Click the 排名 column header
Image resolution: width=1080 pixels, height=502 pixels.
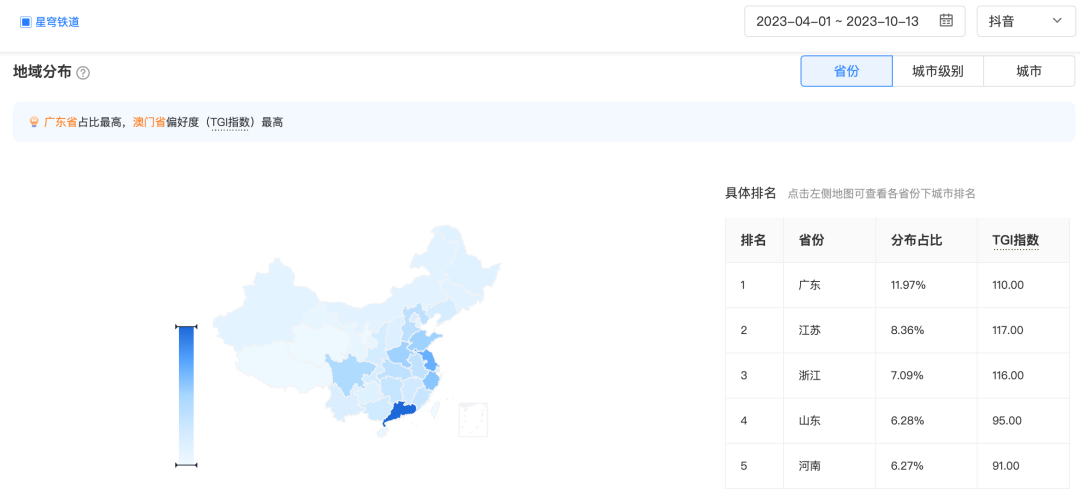point(753,240)
